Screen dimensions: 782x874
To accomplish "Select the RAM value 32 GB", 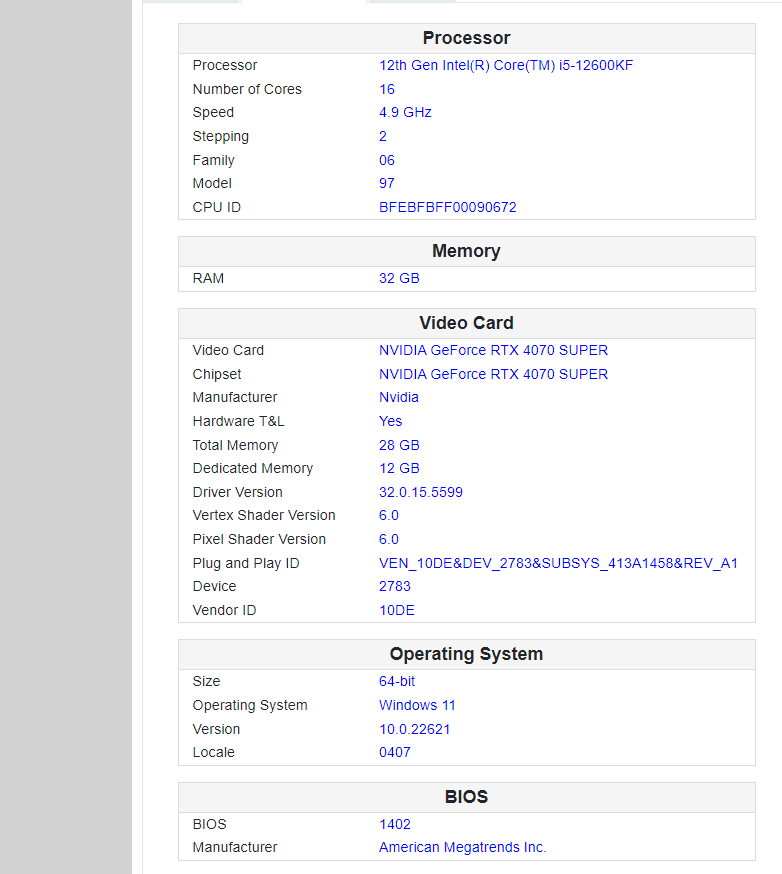I will (399, 278).
